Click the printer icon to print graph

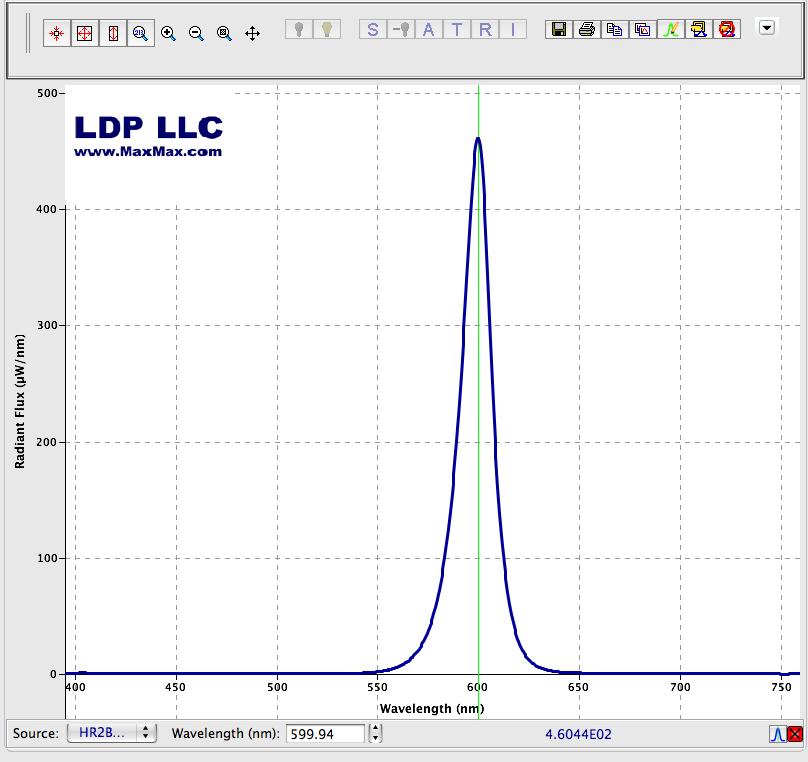(x=587, y=29)
